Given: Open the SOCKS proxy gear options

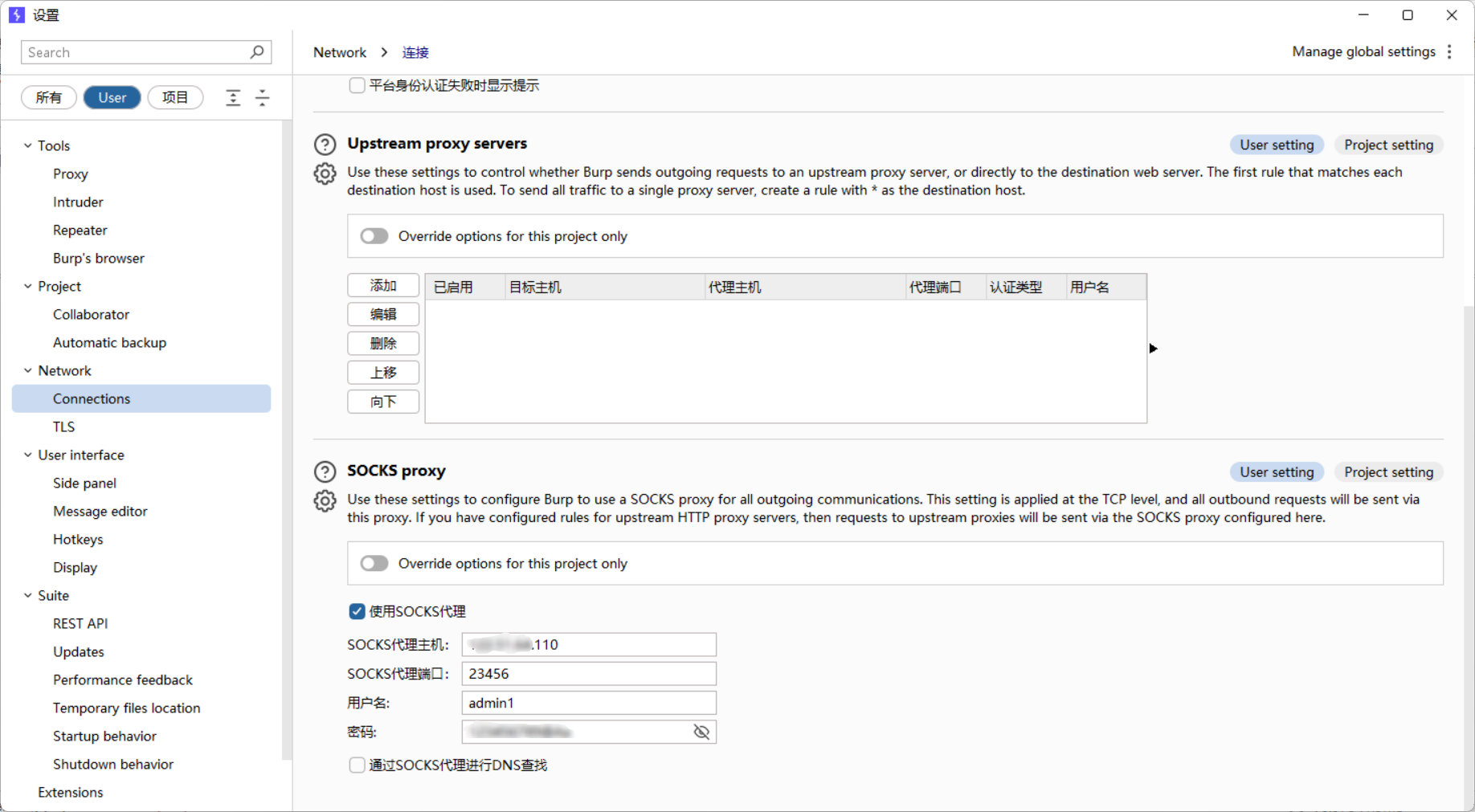Looking at the screenshot, I should click(x=325, y=501).
